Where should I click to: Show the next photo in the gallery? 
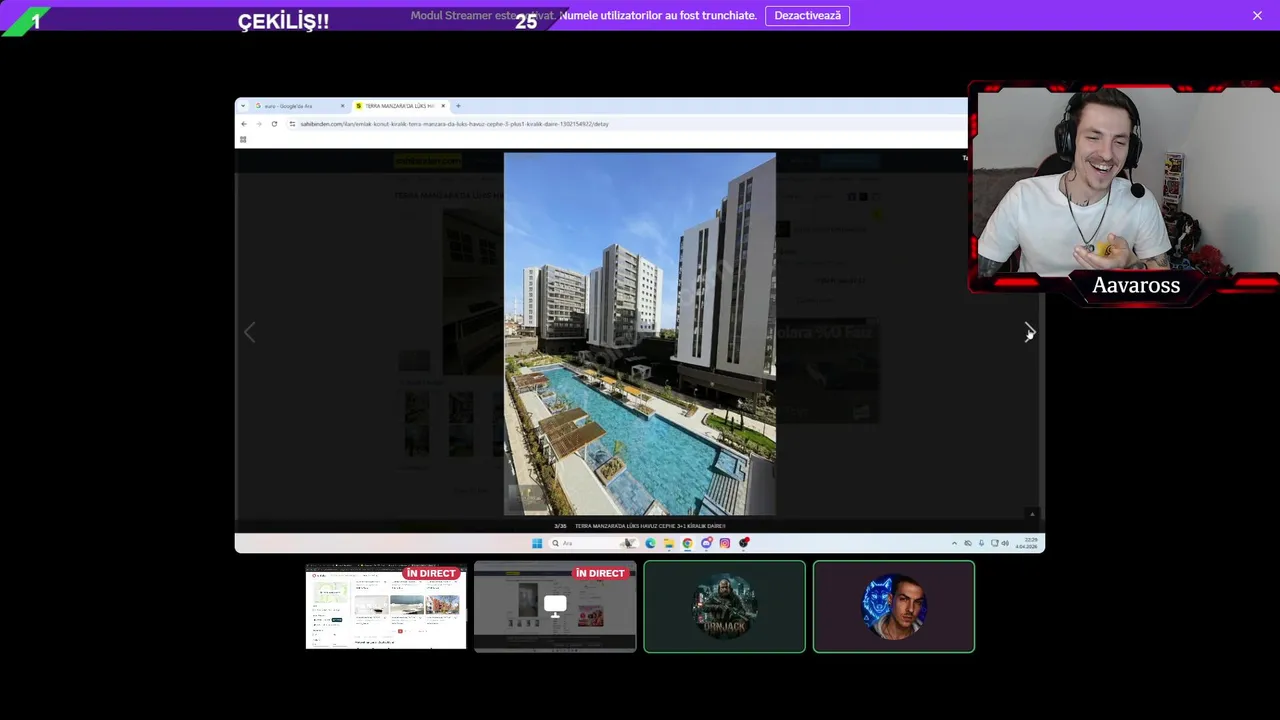[1029, 332]
